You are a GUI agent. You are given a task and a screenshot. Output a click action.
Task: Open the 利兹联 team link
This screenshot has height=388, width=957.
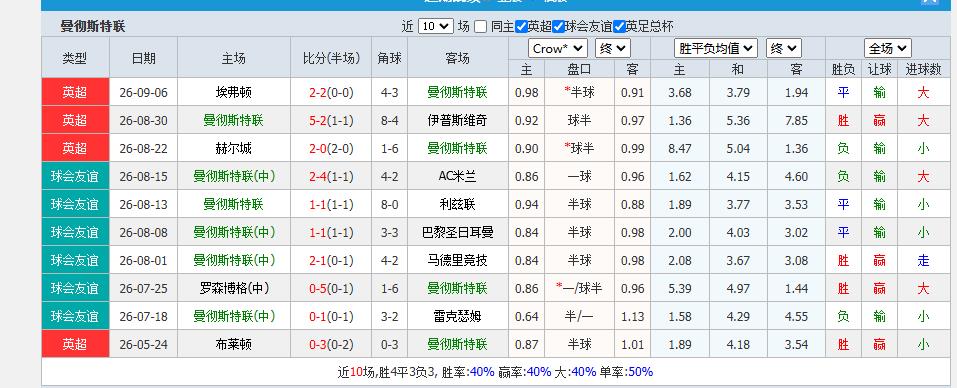pyautogui.click(x=457, y=204)
